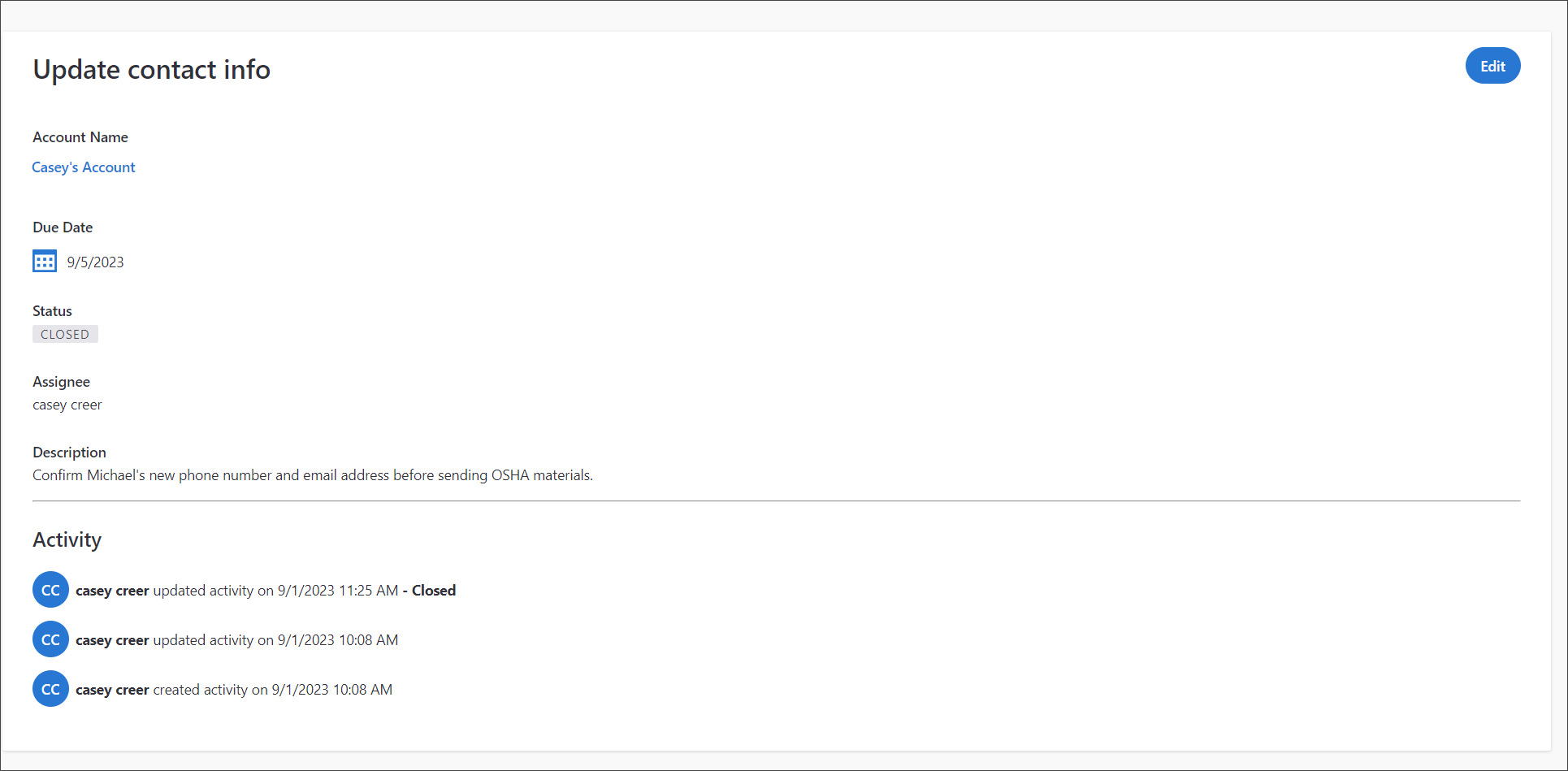Click the Description field label
The width and height of the screenshot is (1568, 771).
(x=69, y=453)
